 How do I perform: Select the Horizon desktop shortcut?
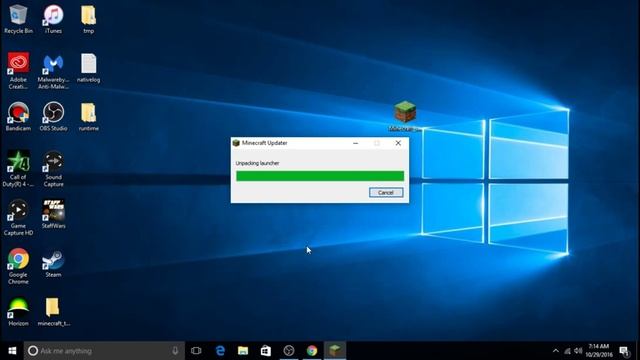(x=18, y=311)
